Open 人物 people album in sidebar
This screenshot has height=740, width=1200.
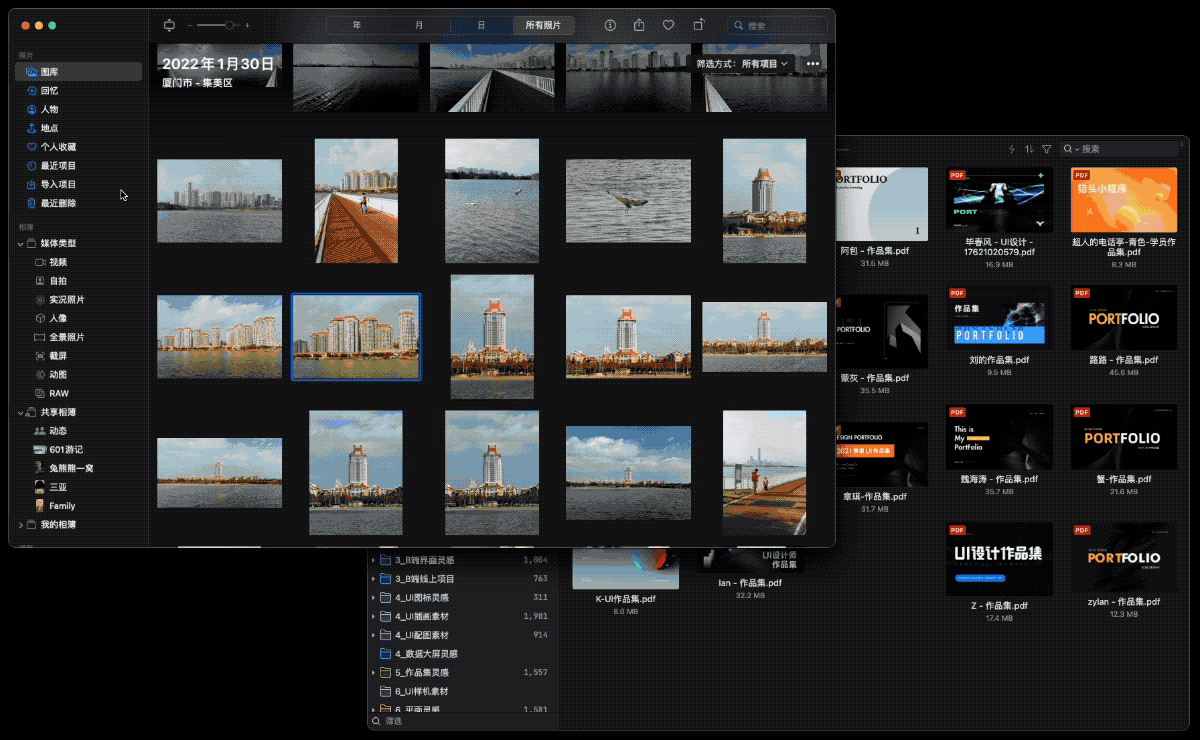click(78, 109)
